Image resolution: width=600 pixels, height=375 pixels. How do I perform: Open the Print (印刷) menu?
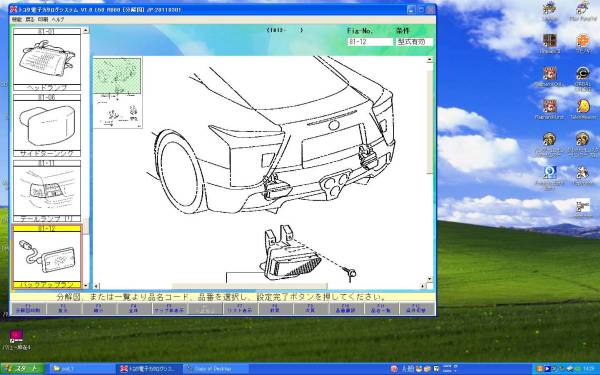[x=43, y=19]
